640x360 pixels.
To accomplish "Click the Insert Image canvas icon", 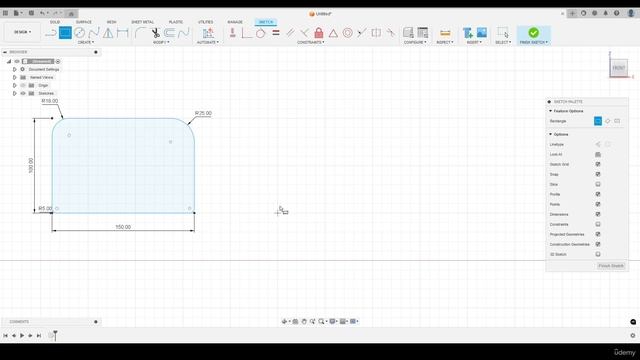I will click(482, 33).
